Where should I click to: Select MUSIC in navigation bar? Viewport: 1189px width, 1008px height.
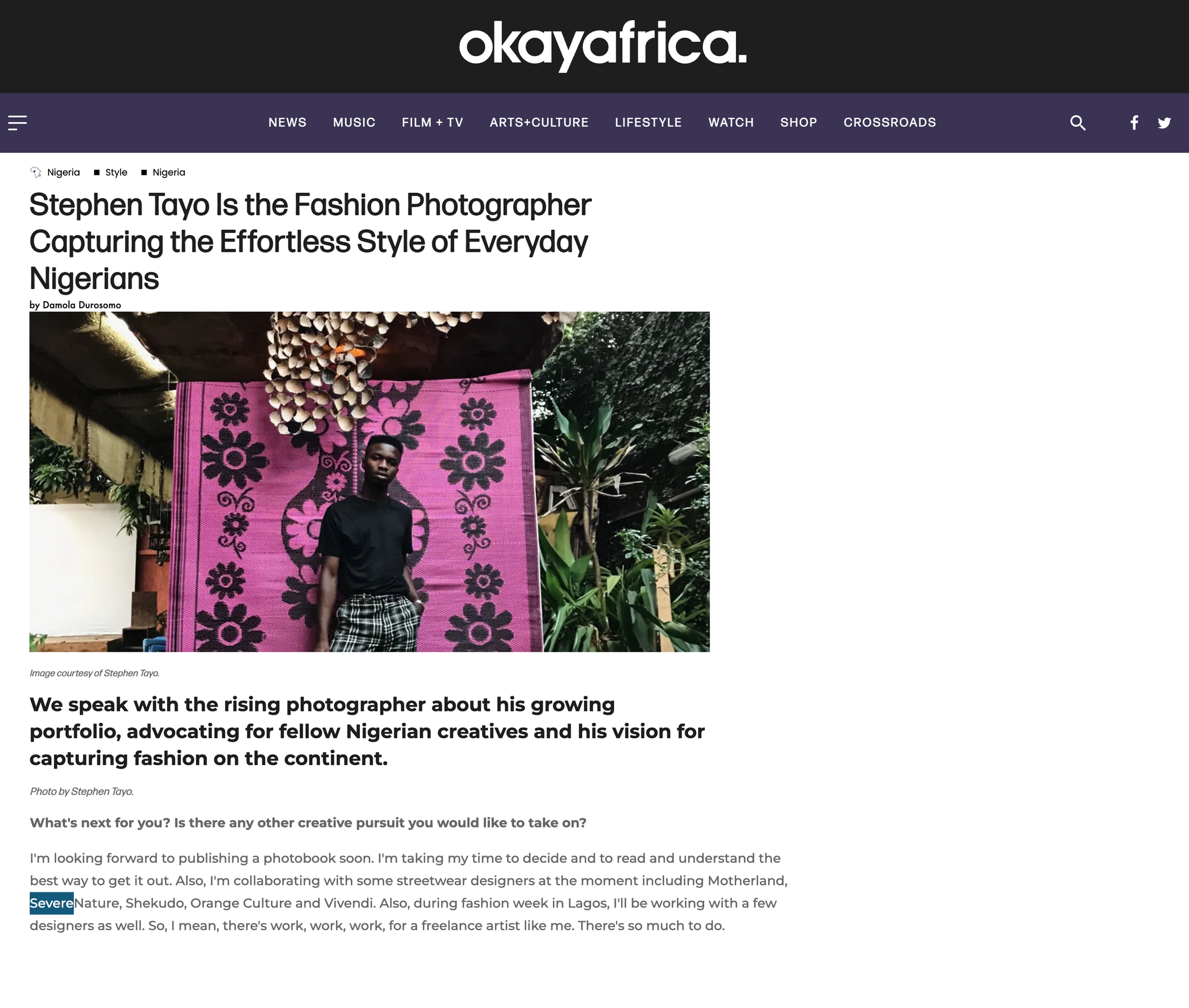click(x=354, y=122)
